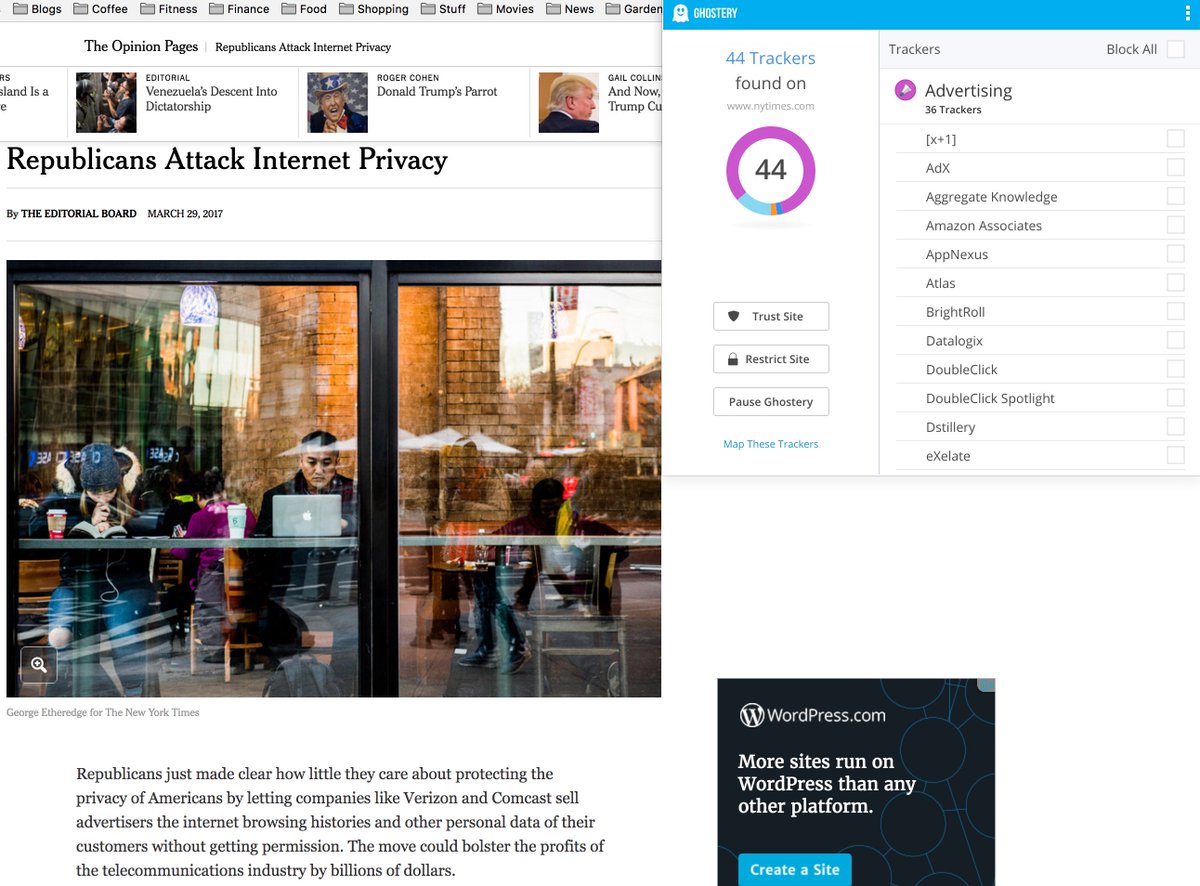This screenshot has height=886, width=1200.
Task: Open the Garden bookmark folder
Action: (633, 9)
